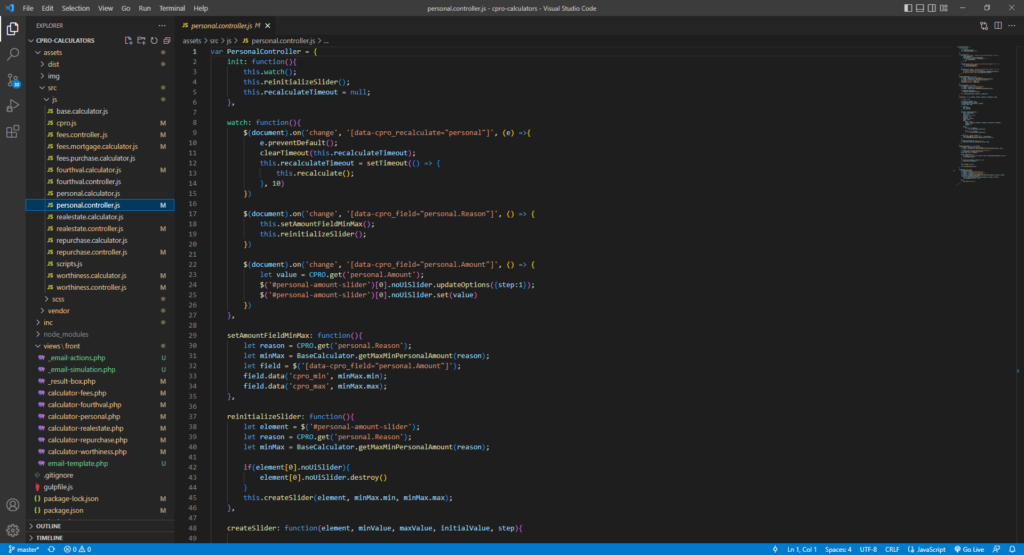Open explorer views and more actions menu
The height and width of the screenshot is (555, 1024).
coord(162,25)
